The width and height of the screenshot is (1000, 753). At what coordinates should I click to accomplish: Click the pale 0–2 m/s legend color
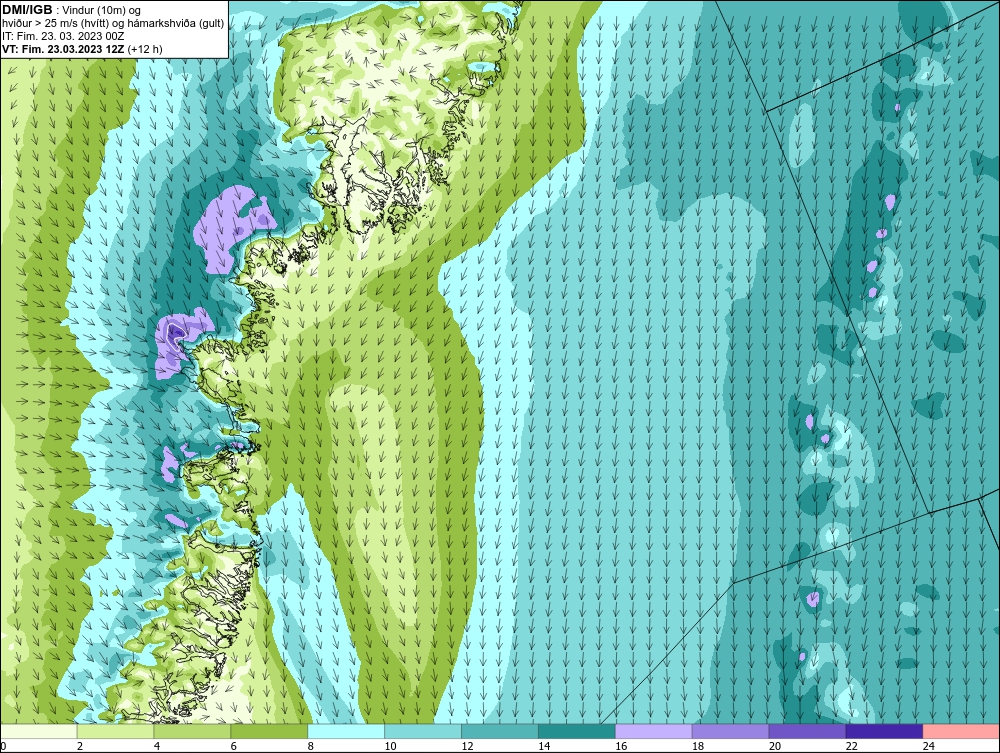[x=39, y=731]
